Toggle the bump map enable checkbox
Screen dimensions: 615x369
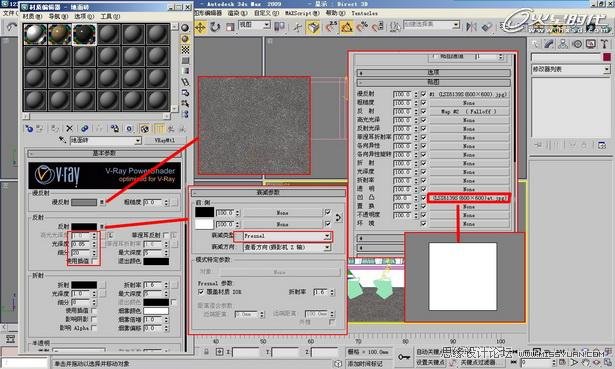coord(423,198)
